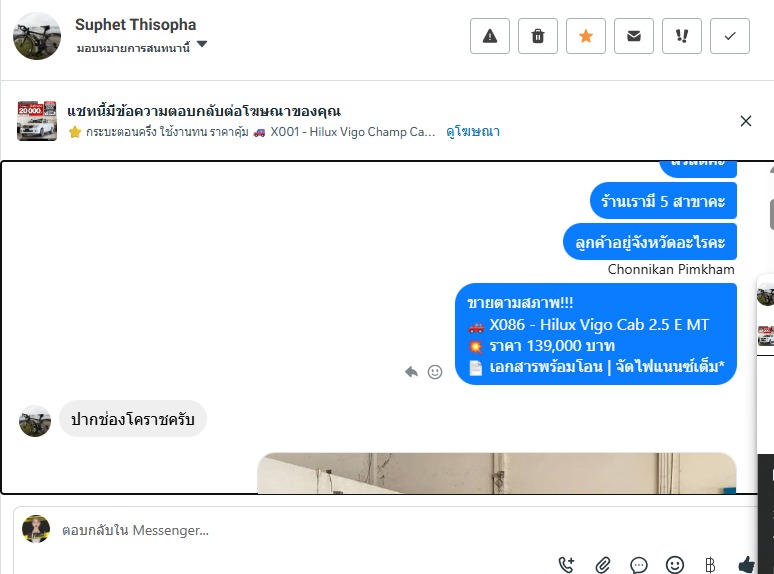The height and width of the screenshot is (574, 774).
Task: Open the photo attachment in chat
Action: click(x=497, y=473)
